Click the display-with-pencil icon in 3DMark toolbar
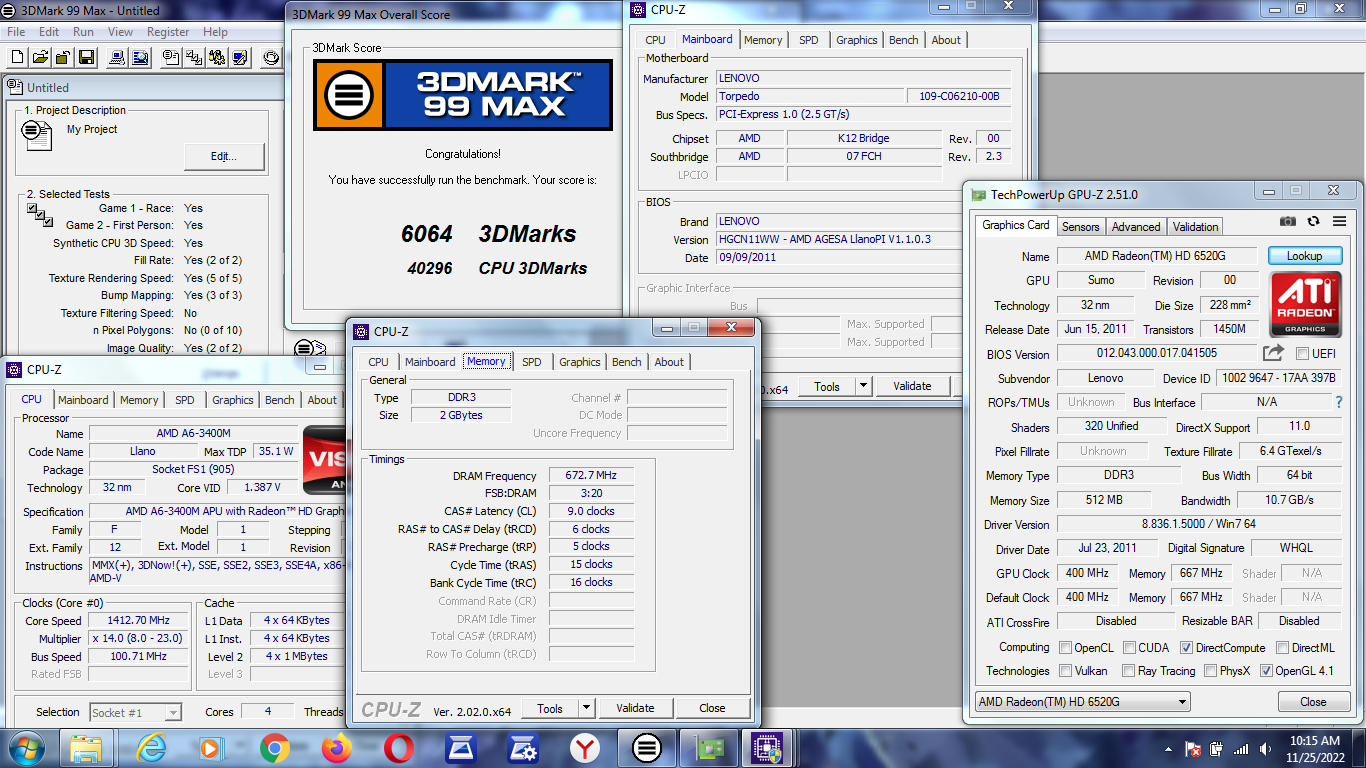This screenshot has height=768, width=1366. click(241, 57)
